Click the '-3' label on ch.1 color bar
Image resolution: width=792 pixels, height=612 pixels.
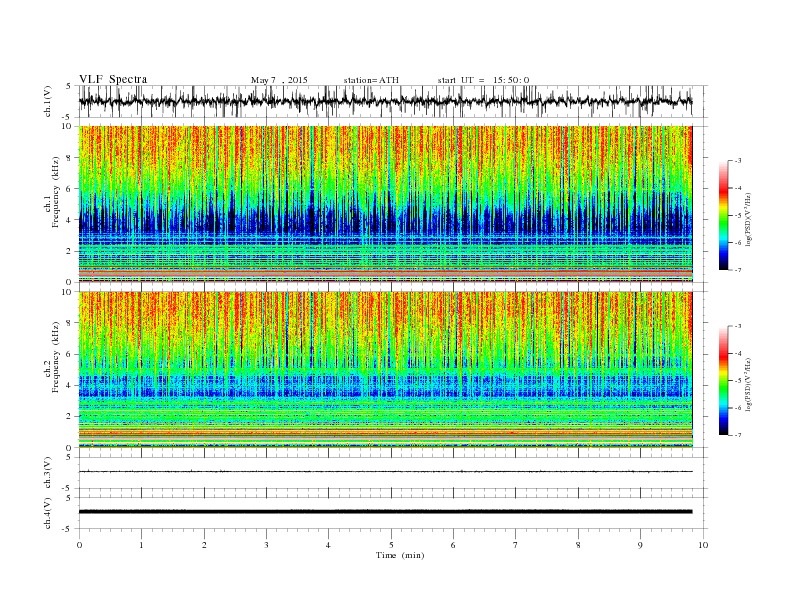point(738,161)
